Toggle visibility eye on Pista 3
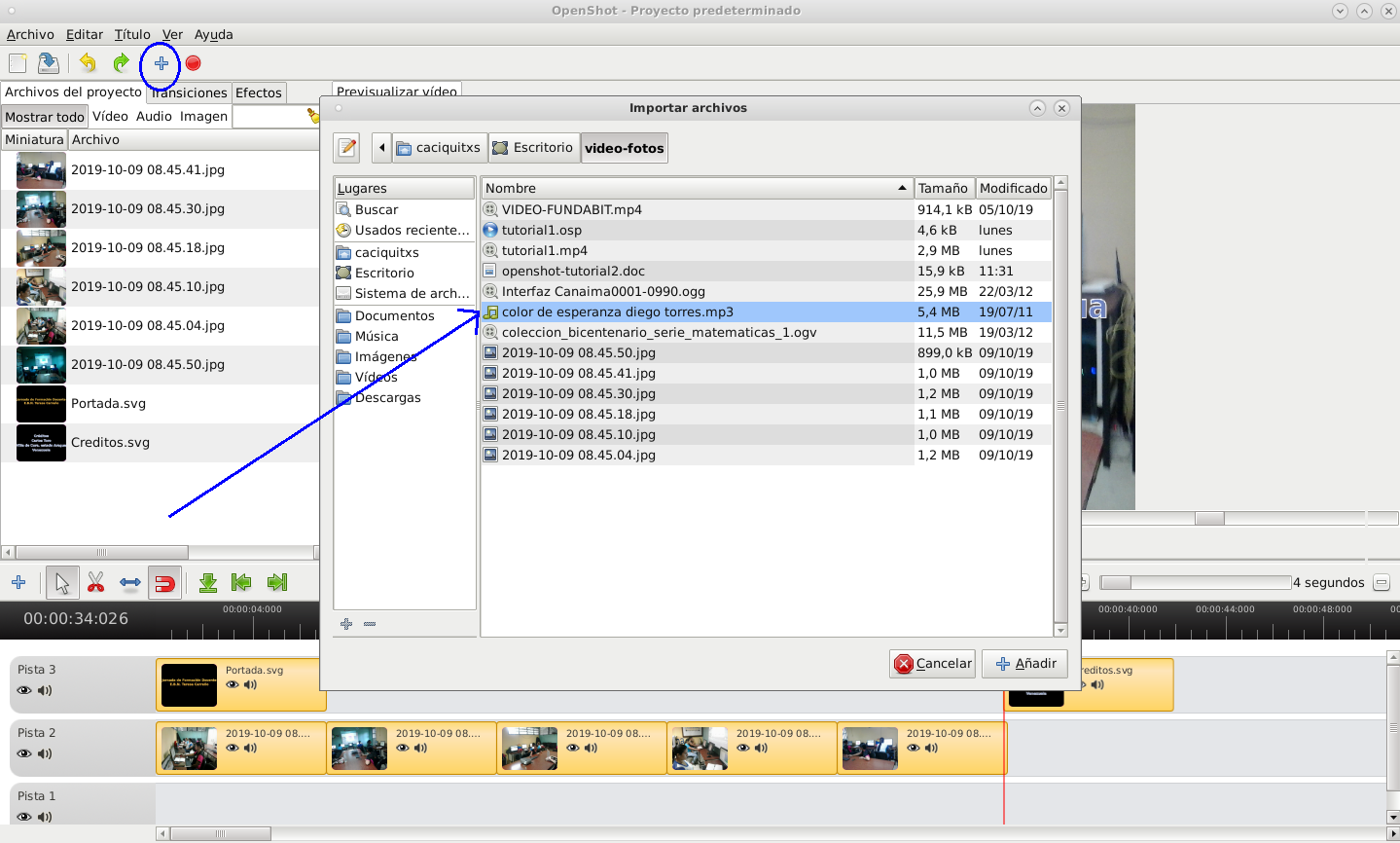Screen dimensions: 1400x843 [24, 690]
